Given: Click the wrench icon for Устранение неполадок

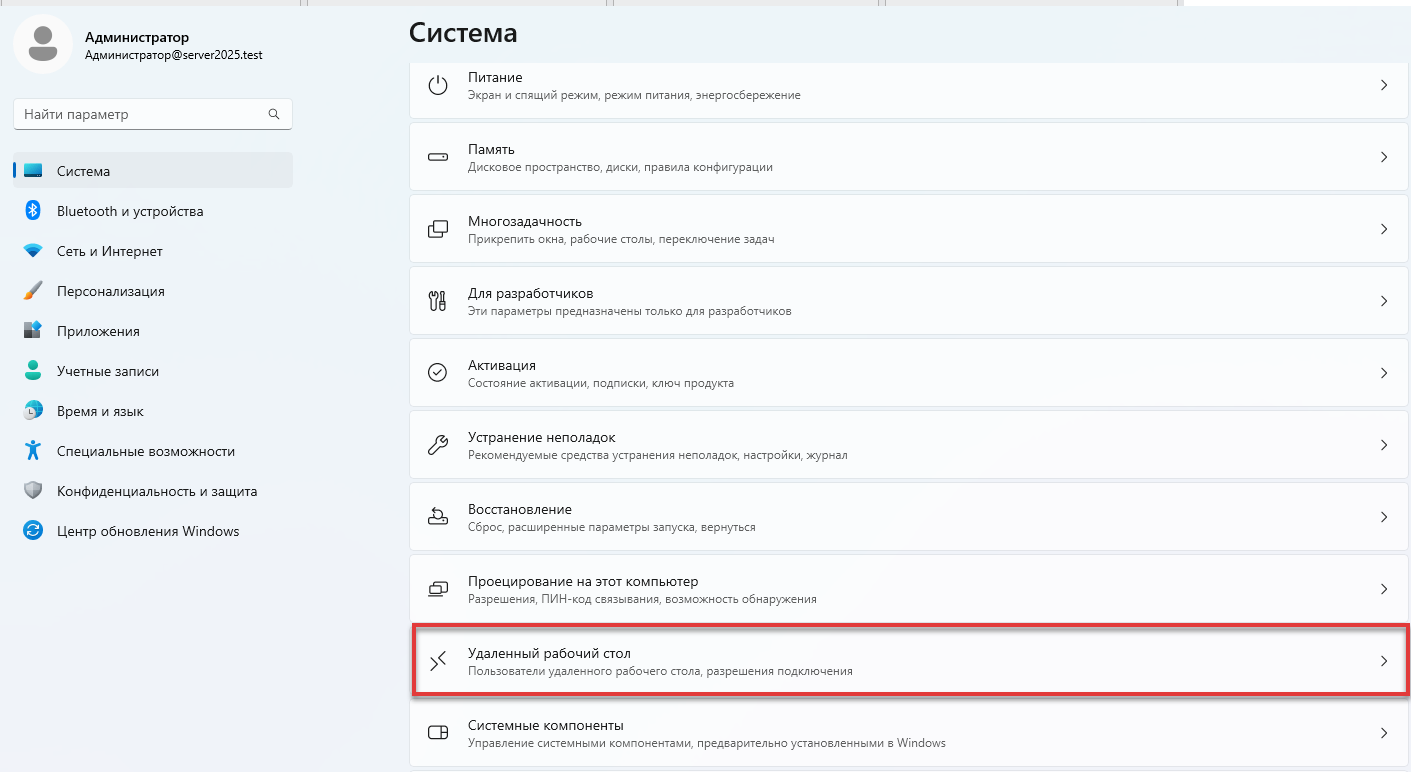Looking at the screenshot, I should 437,445.
